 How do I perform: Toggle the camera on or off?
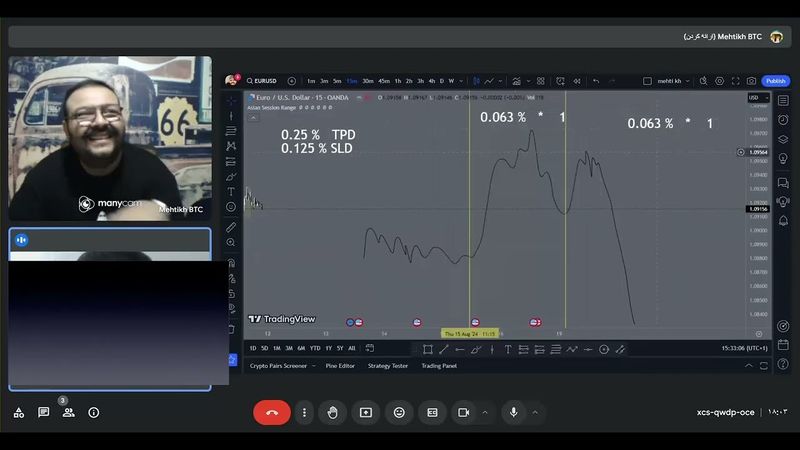(464, 412)
